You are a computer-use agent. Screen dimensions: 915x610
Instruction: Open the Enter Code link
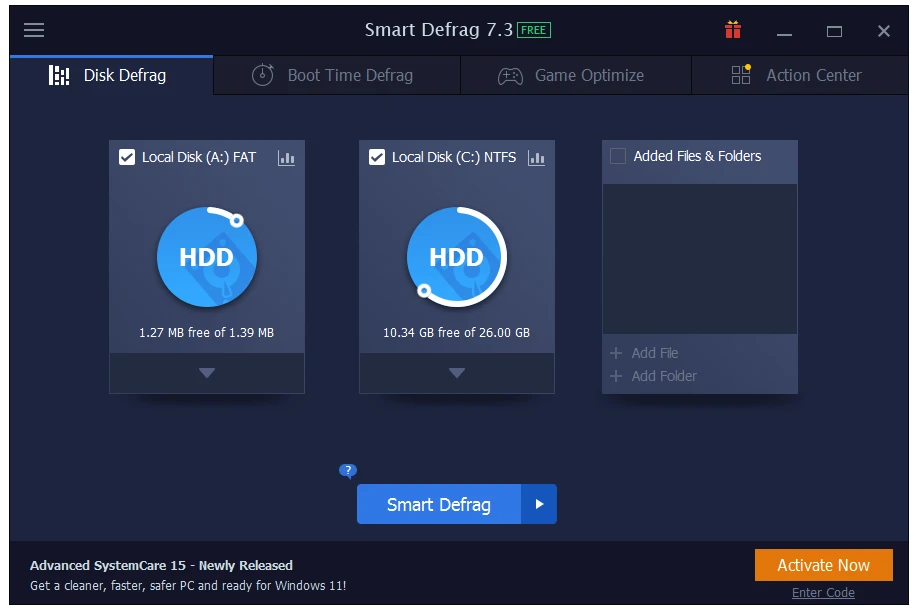[823, 592]
